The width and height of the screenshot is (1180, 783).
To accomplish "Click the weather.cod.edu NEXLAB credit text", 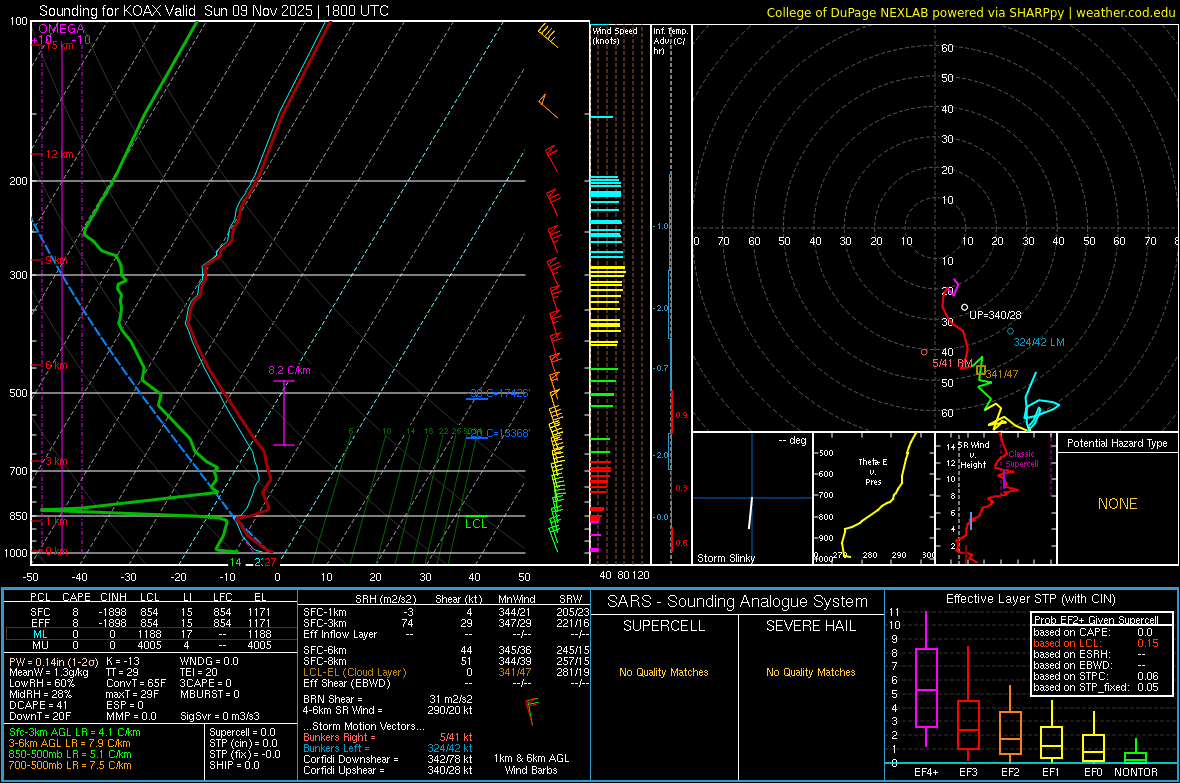I will (x=971, y=12).
